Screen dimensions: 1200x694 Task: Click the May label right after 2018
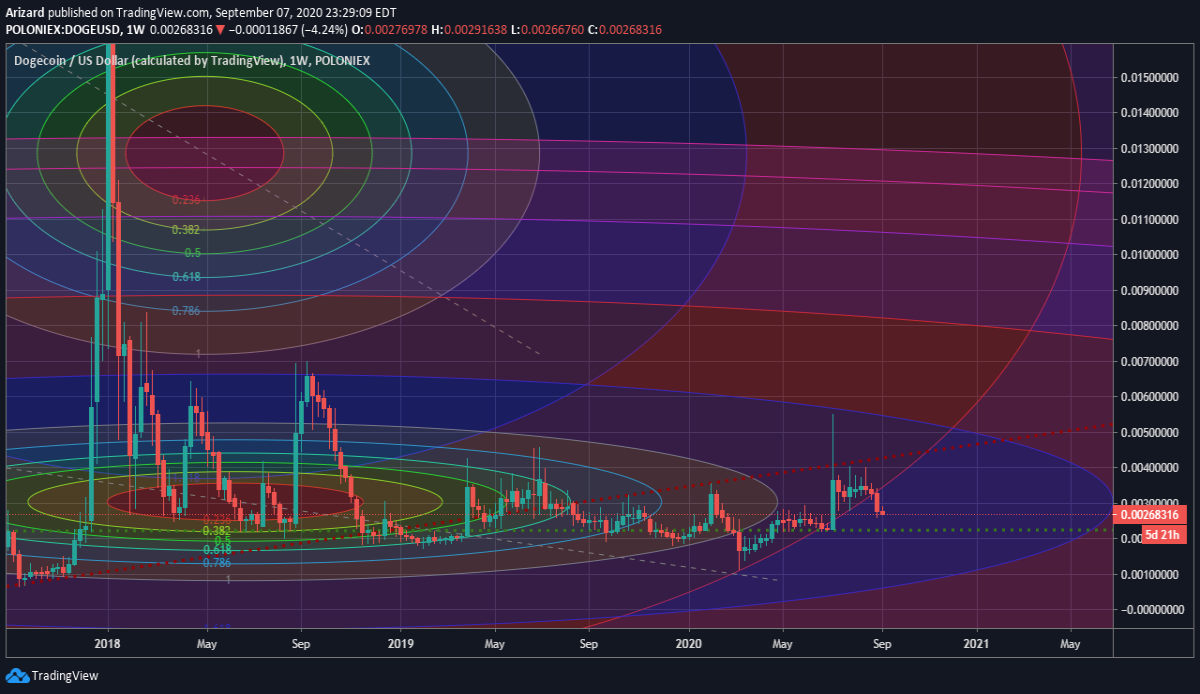[206, 645]
